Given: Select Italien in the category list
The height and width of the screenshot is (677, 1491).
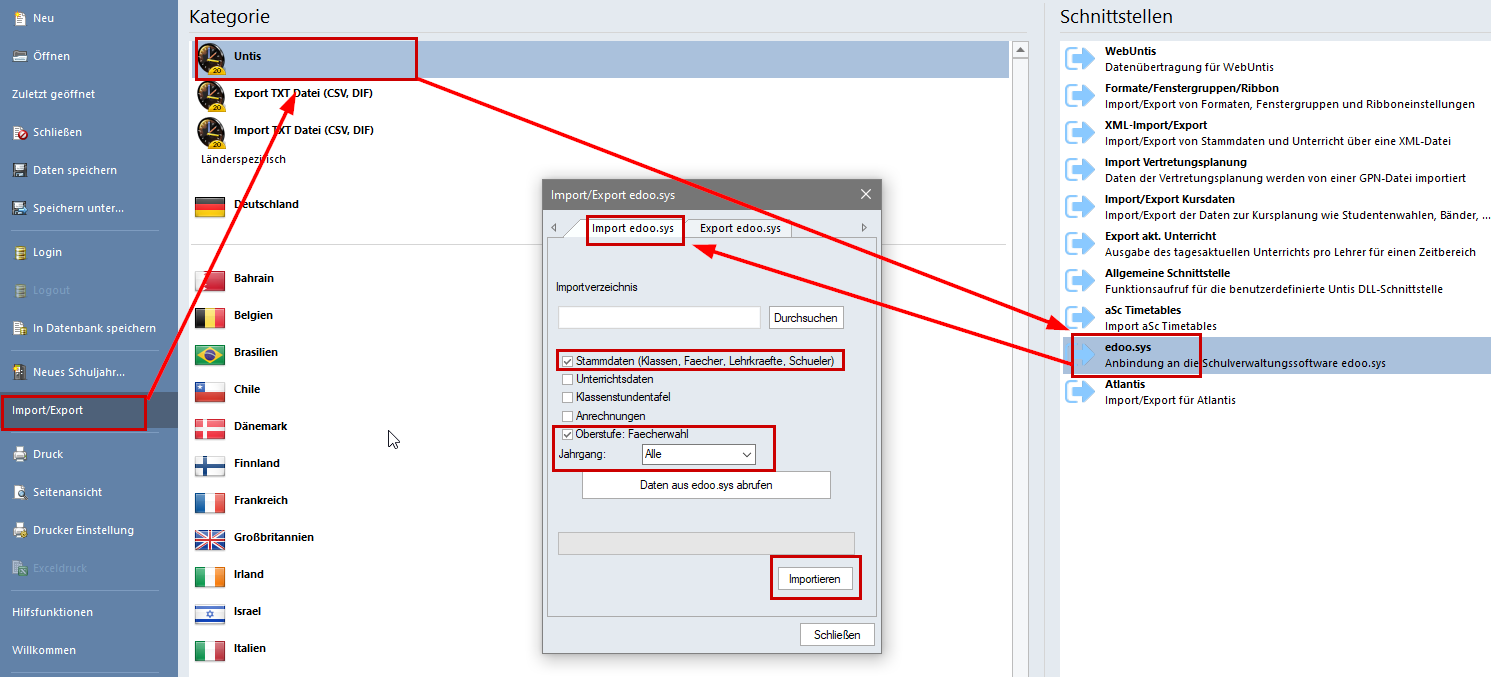Looking at the screenshot, I should (600, 651).
